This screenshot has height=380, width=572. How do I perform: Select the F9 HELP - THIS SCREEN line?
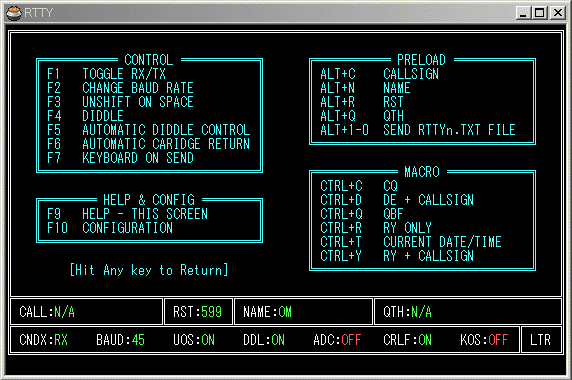(x=127, y=214)
